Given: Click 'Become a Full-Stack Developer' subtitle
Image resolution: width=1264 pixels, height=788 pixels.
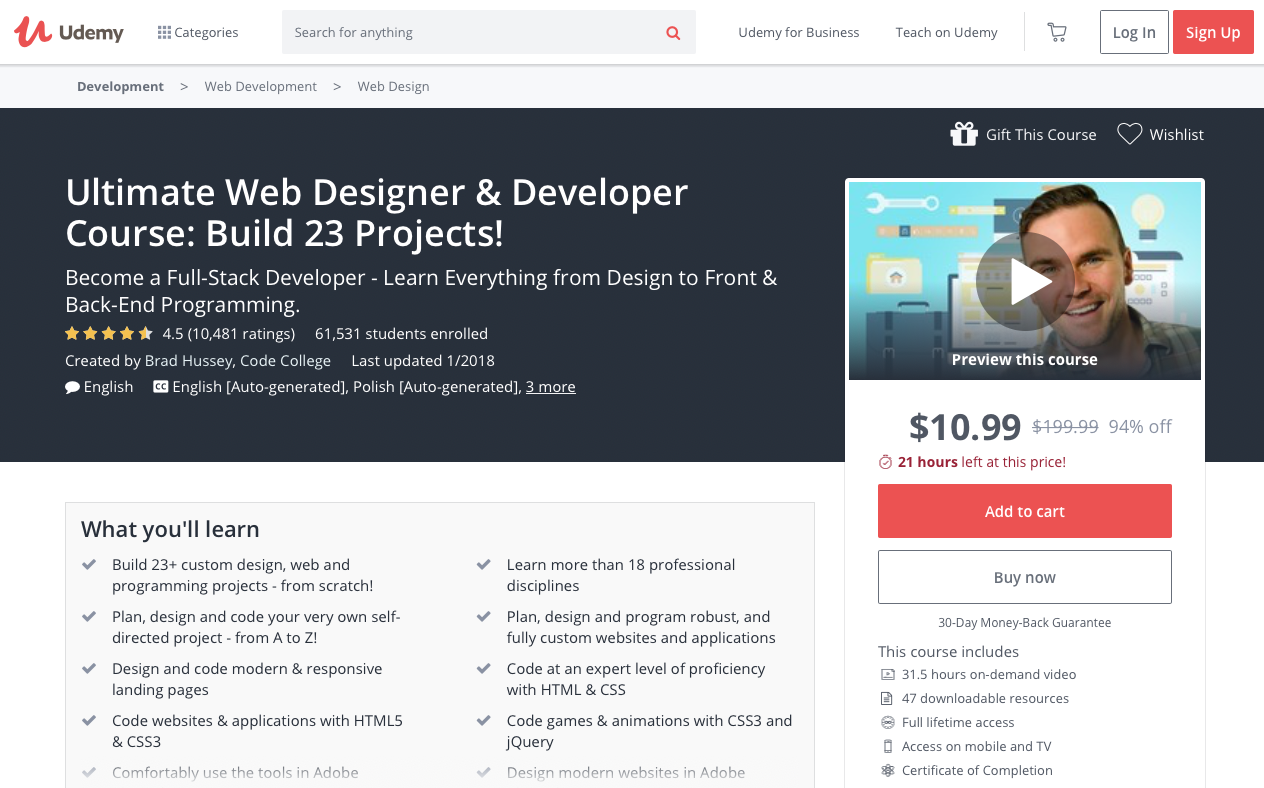Looking at the screenshot, I should coord(421,290).
